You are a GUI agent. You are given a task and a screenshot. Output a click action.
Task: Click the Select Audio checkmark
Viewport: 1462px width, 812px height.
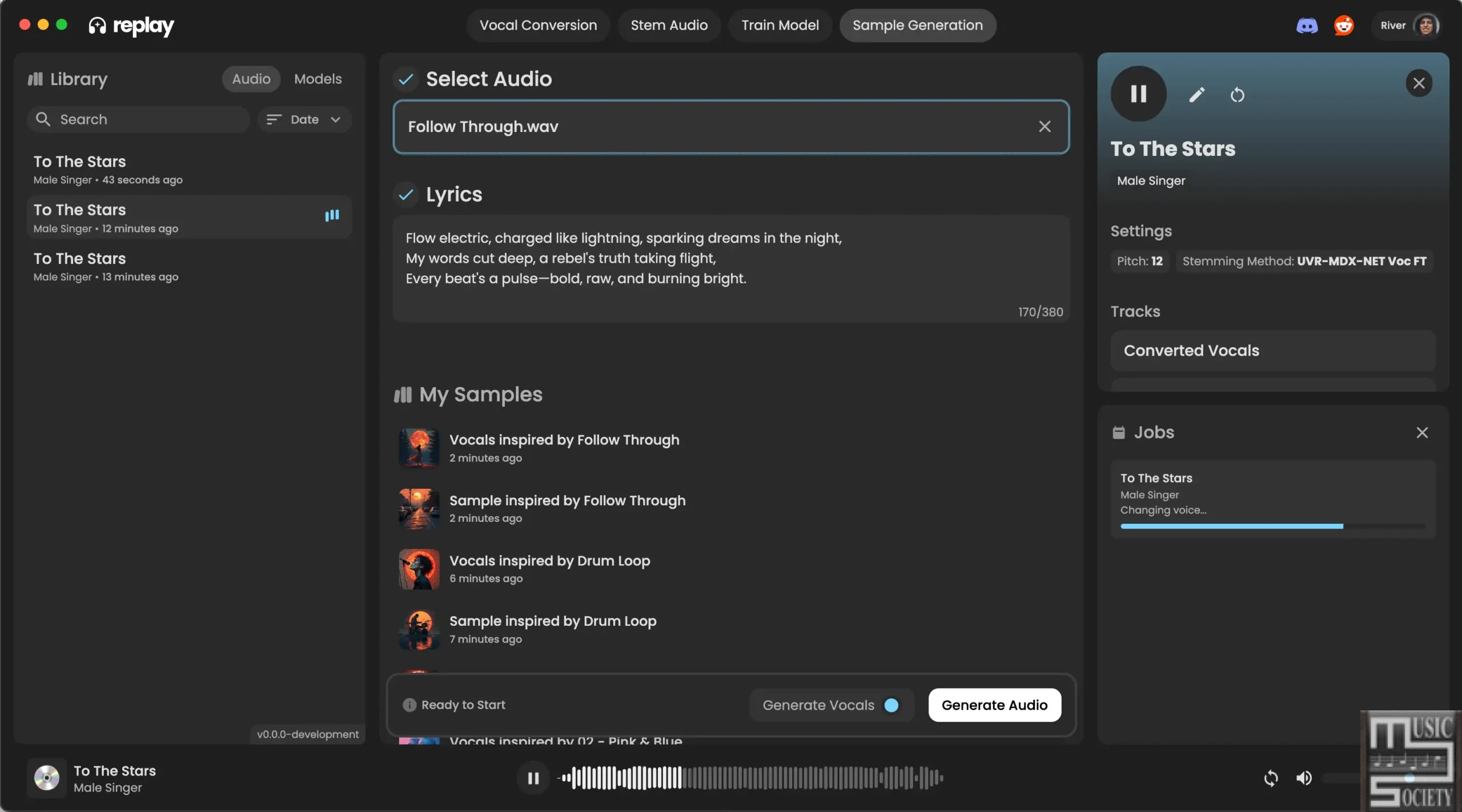click(x=405, y=79)
